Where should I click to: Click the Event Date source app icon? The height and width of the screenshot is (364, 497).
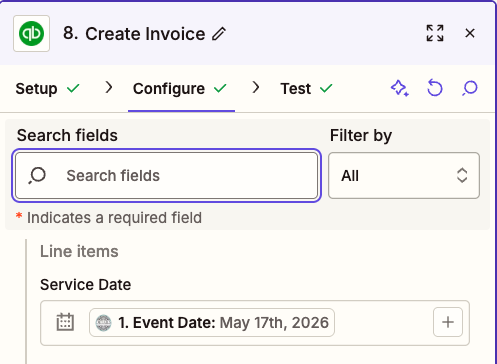[x=104, y=323]
